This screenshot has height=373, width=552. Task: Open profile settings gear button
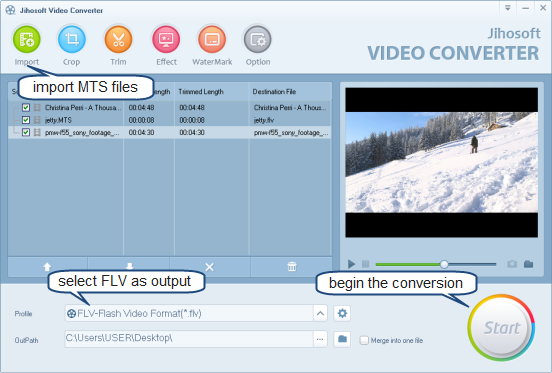click(x=342, y=313)
